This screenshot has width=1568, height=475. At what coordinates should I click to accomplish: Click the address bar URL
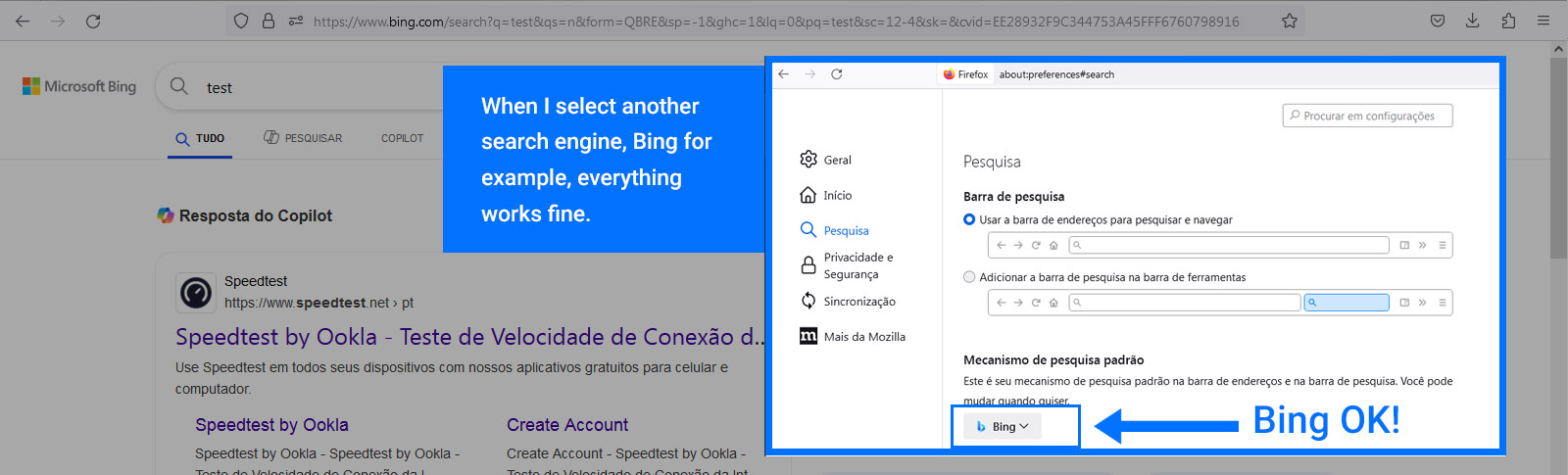pyautogui.click(x=776, y=21)
